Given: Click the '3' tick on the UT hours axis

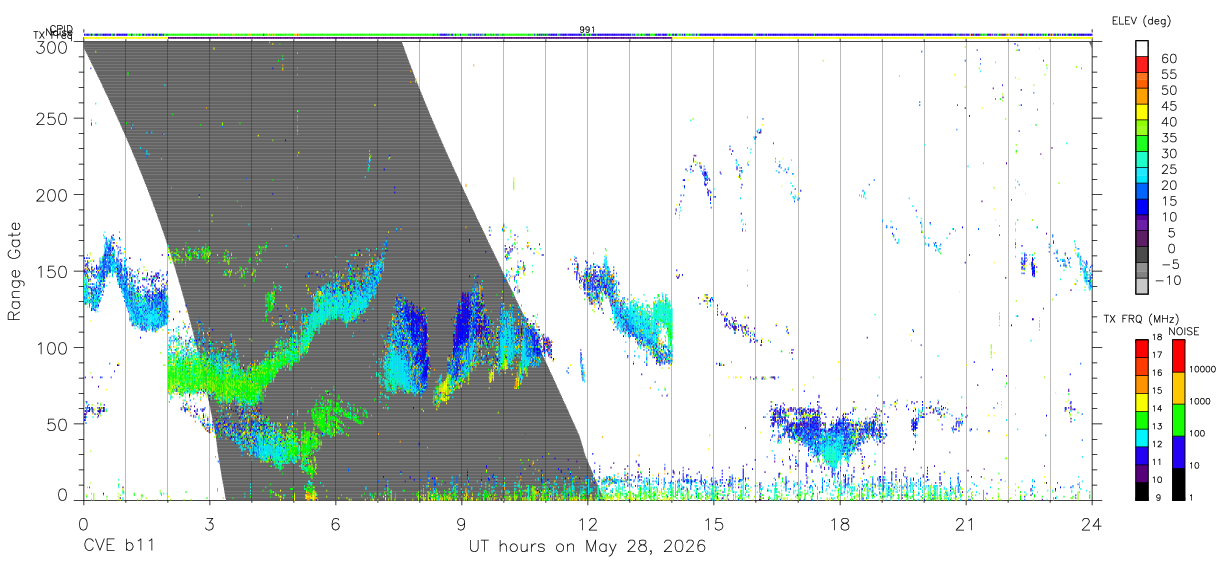Looking at the screenshot, I should [209, 524].
